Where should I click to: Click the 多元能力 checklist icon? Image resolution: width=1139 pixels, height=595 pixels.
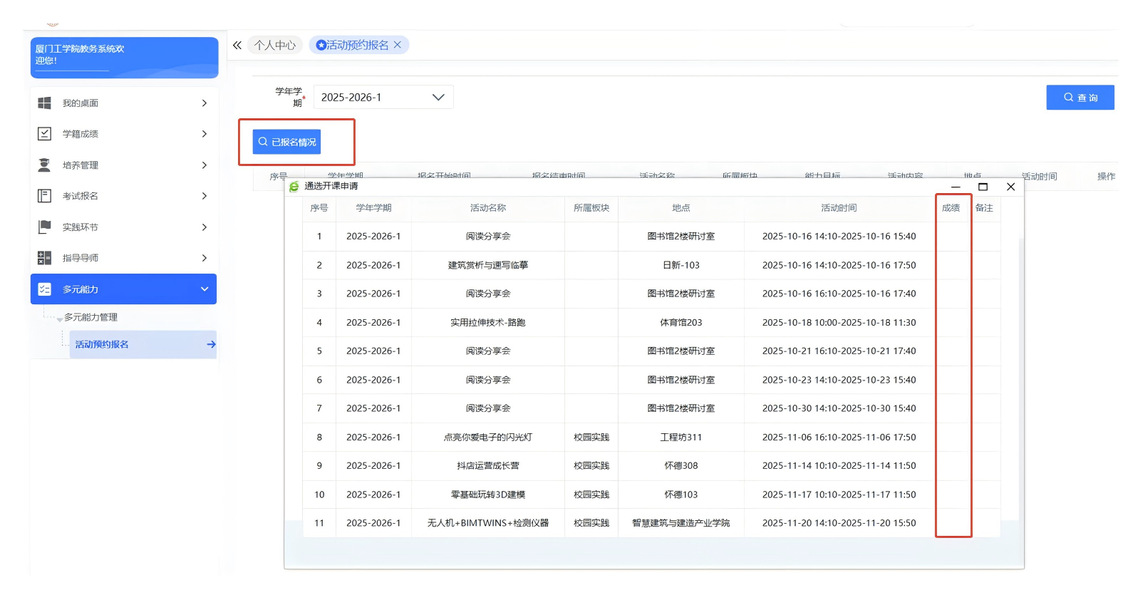(44, 289)
